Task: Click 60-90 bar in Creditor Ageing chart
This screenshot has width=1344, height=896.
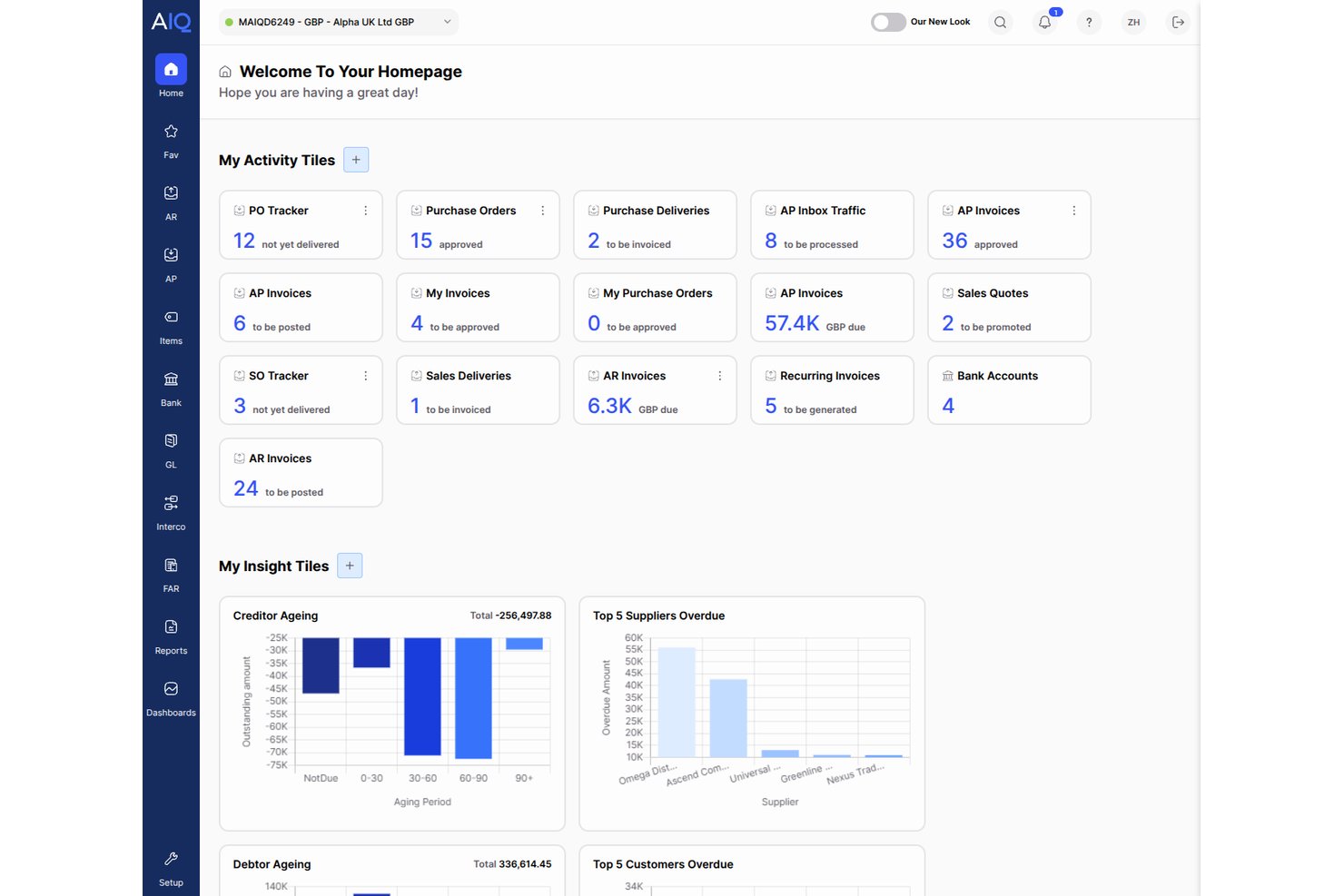Action: [473, 698]
